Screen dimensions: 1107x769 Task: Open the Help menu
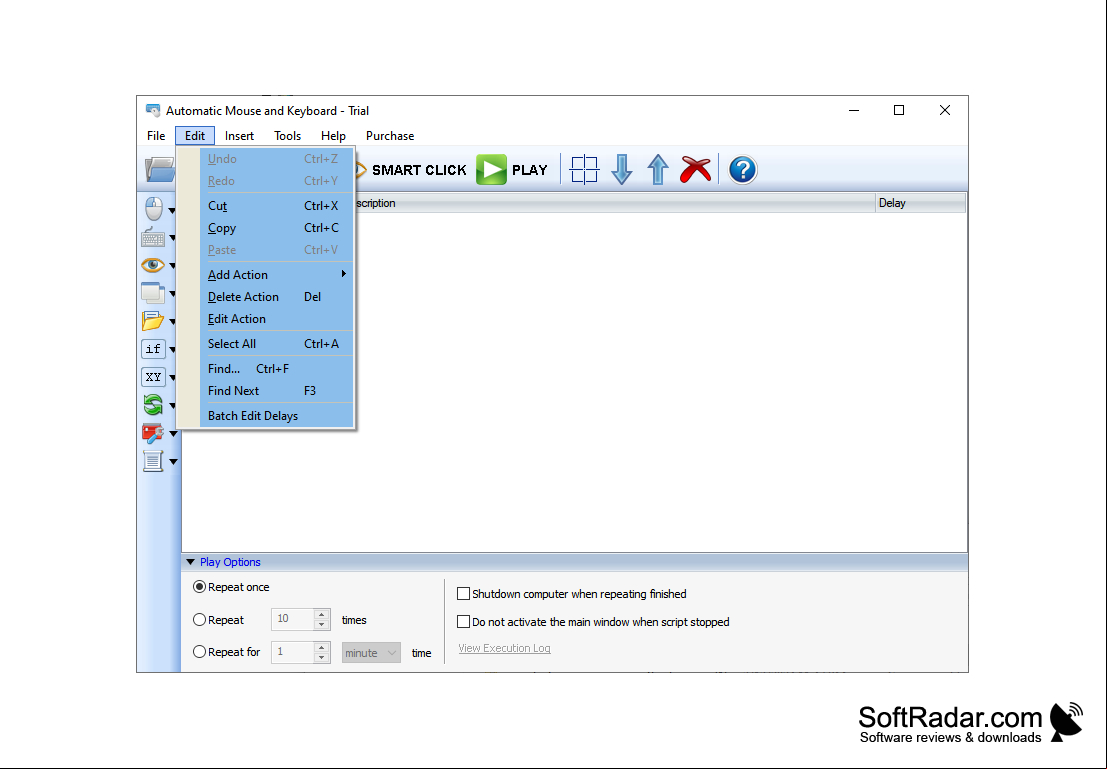pyautogui.click(x=333, y=136)
